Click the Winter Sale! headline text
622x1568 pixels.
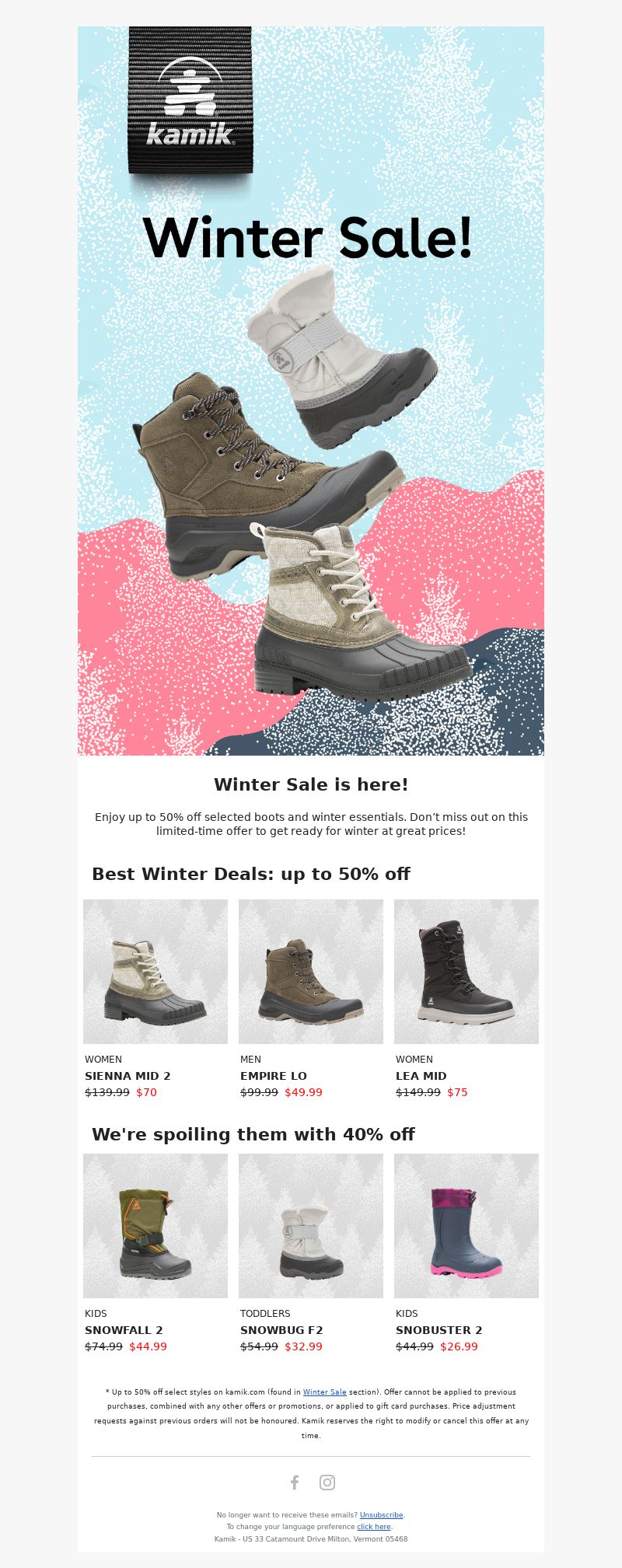coord(308,237)
